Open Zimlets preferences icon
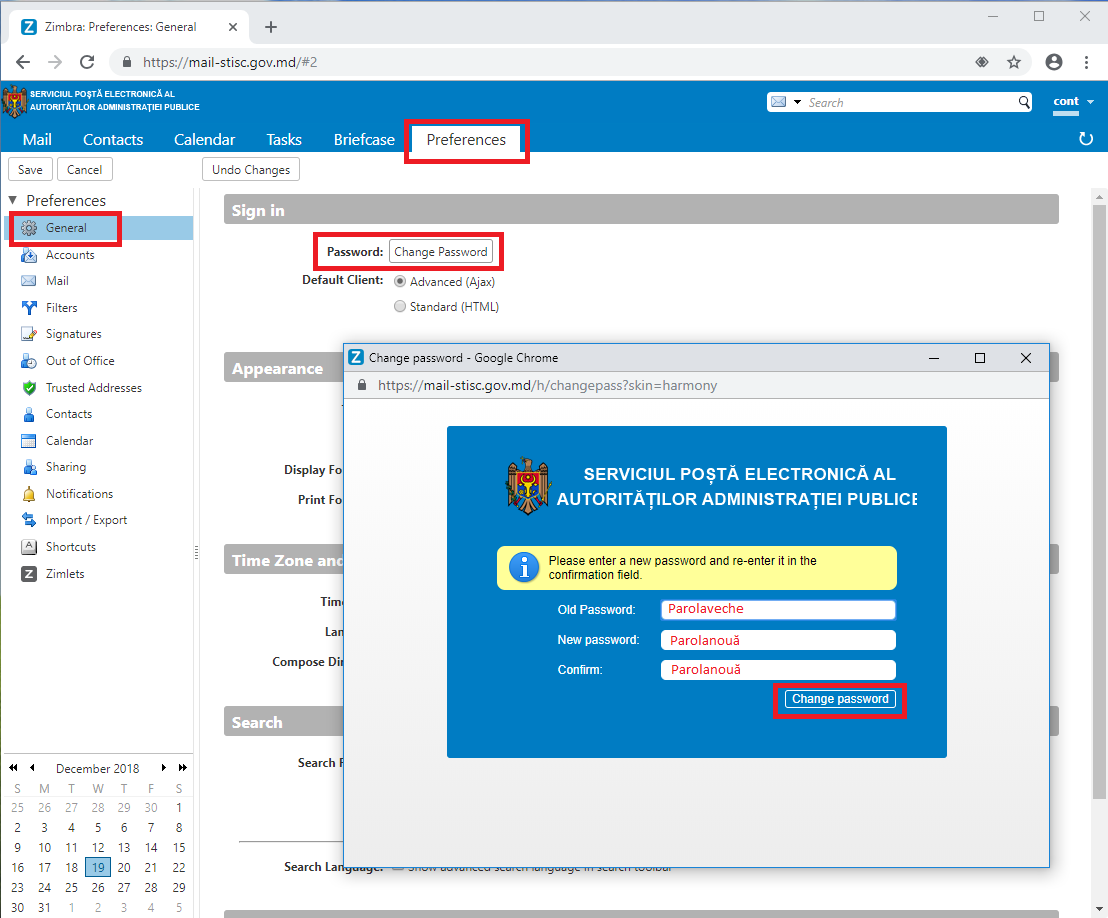 pos(28,574)
